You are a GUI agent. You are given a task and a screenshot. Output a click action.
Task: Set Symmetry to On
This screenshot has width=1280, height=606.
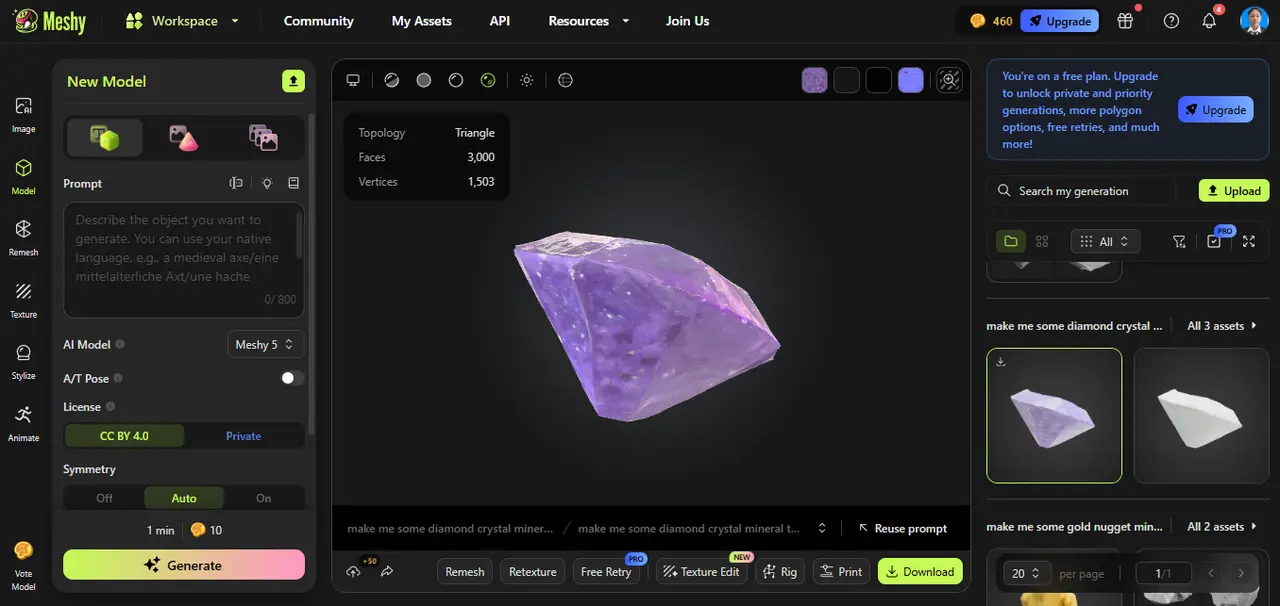click(263, 497)
